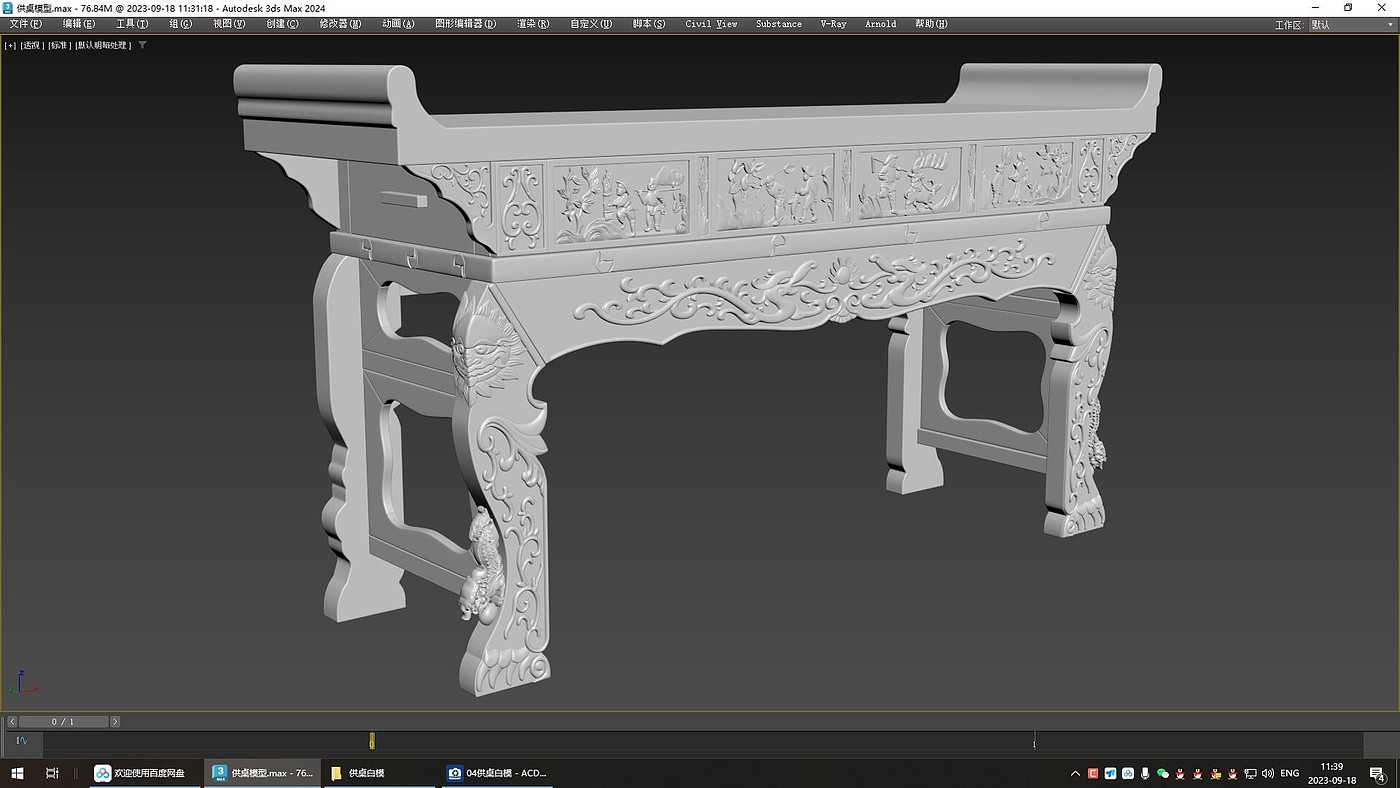
Task: Switch to 供桌白模 folder in taskbar
Action: tap(366, 773)
